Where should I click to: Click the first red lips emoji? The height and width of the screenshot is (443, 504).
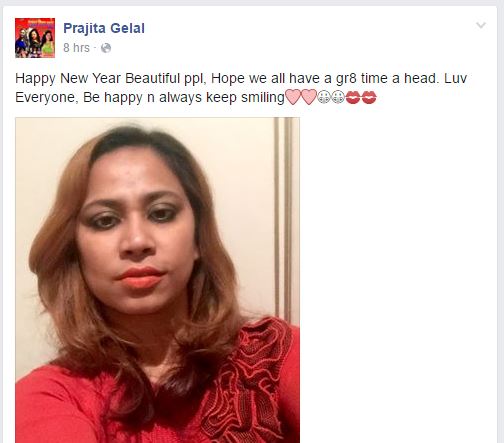(x=353, y=98)
